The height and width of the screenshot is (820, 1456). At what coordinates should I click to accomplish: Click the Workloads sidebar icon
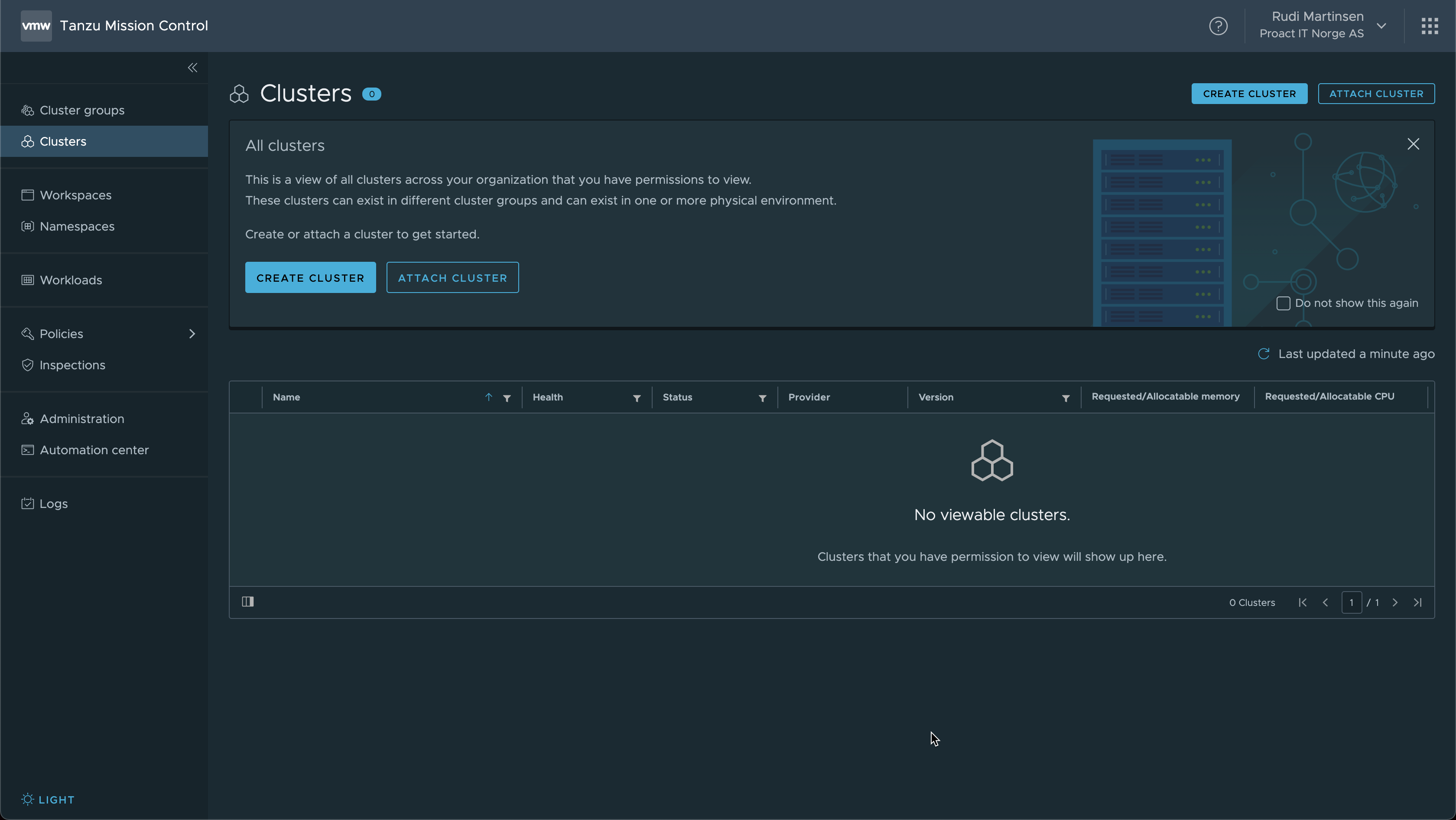[x=28, y=280]
